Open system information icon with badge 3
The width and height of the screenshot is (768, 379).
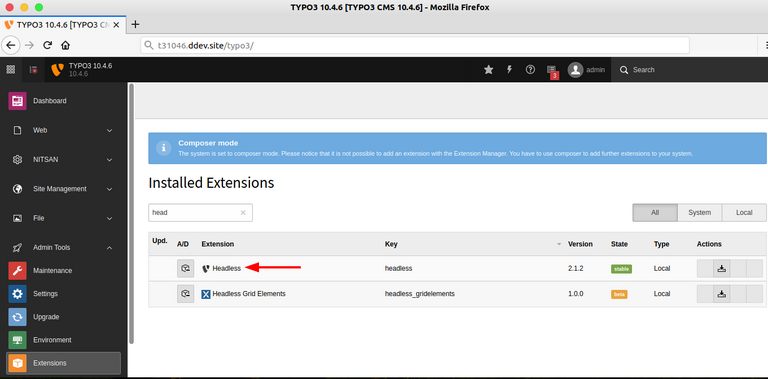(552, 71)
